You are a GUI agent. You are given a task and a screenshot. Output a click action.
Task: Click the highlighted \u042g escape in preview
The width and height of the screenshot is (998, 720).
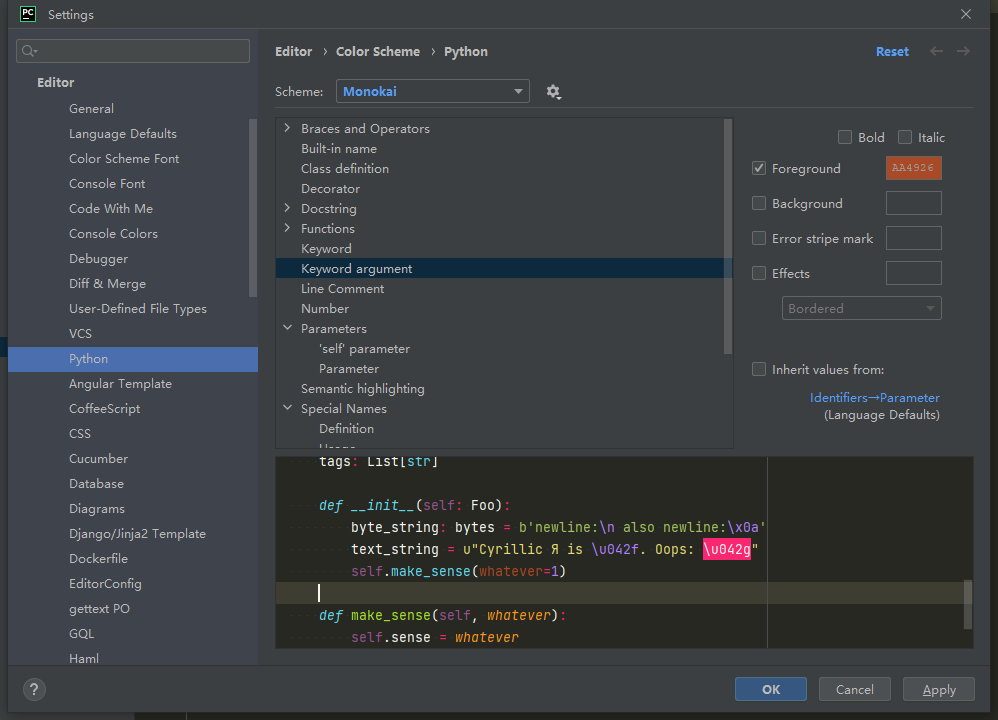click(727, 549)
